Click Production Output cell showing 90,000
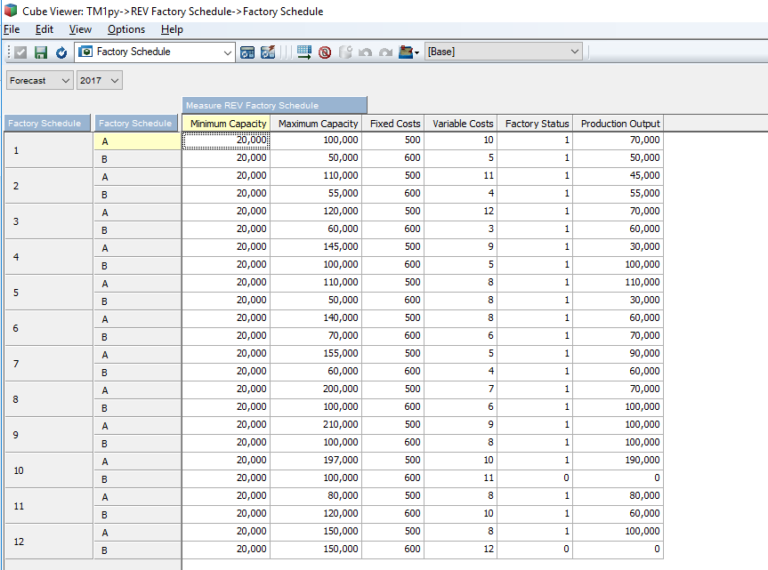Viewport: 768px width, 570px height. 618,354
